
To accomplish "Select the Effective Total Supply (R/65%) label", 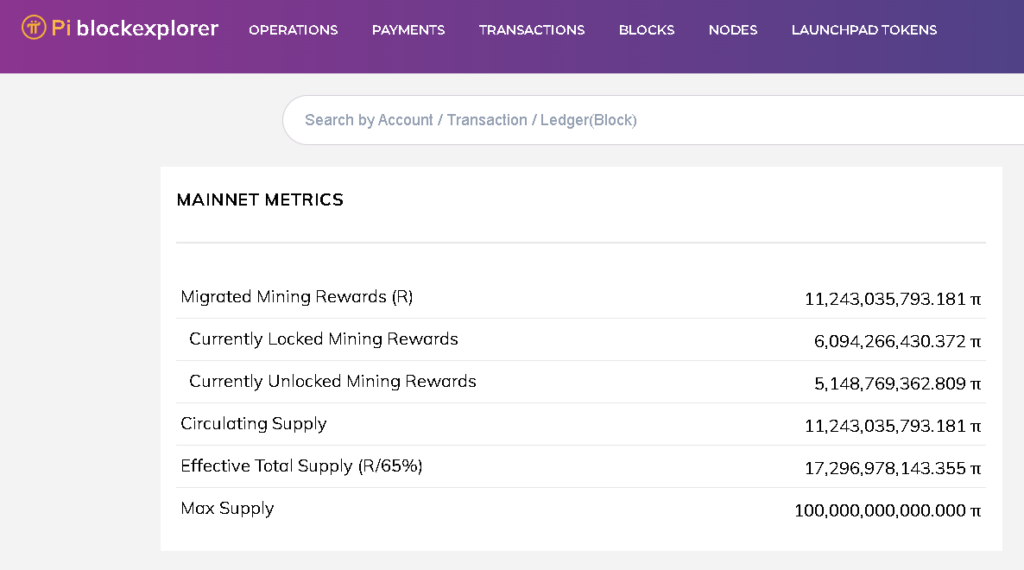I will (302, 466).
